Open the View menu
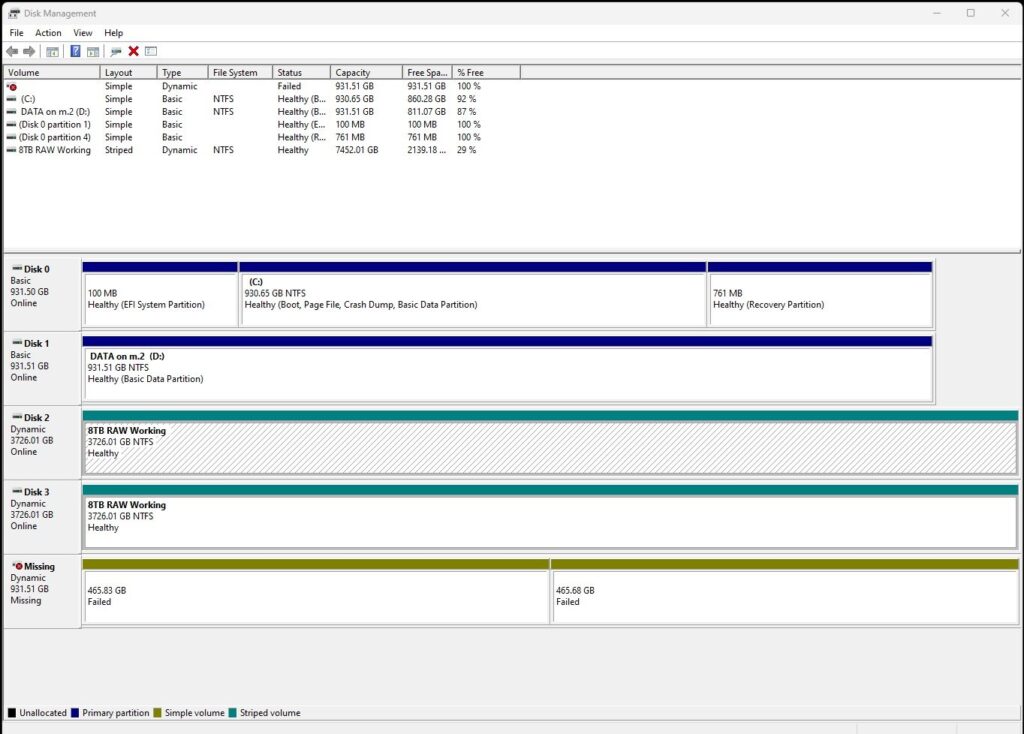This screenshot has height=734, width=1024. 82,32
